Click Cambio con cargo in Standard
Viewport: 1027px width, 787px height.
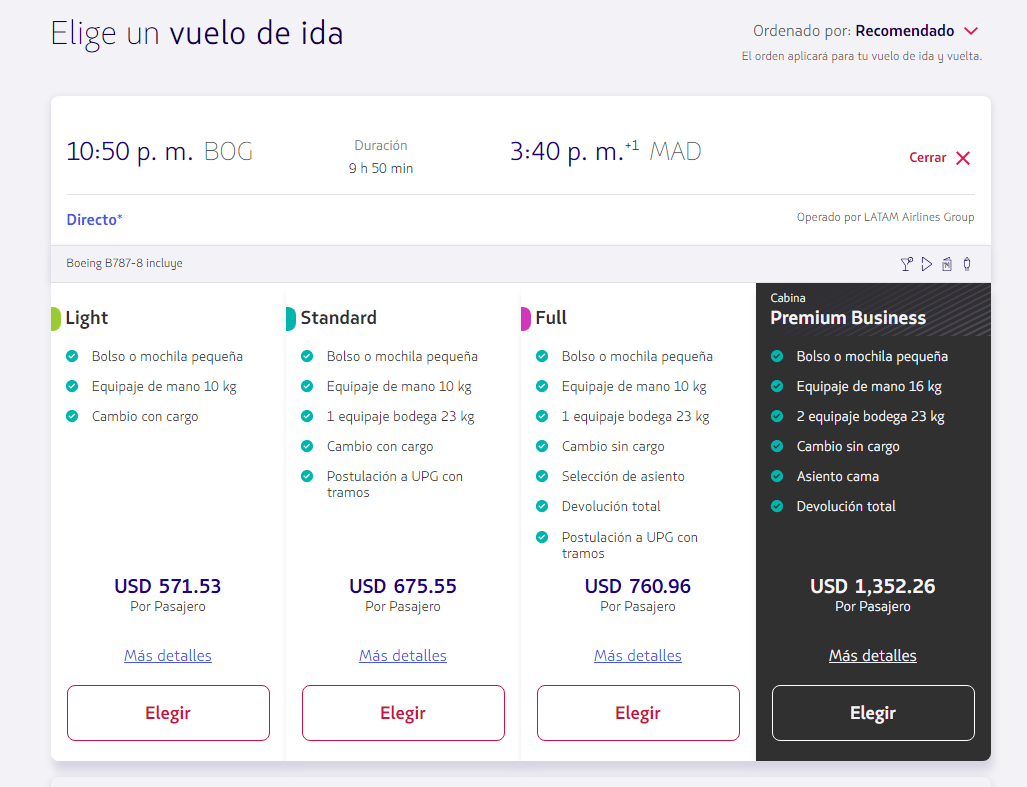coord(380,447)
